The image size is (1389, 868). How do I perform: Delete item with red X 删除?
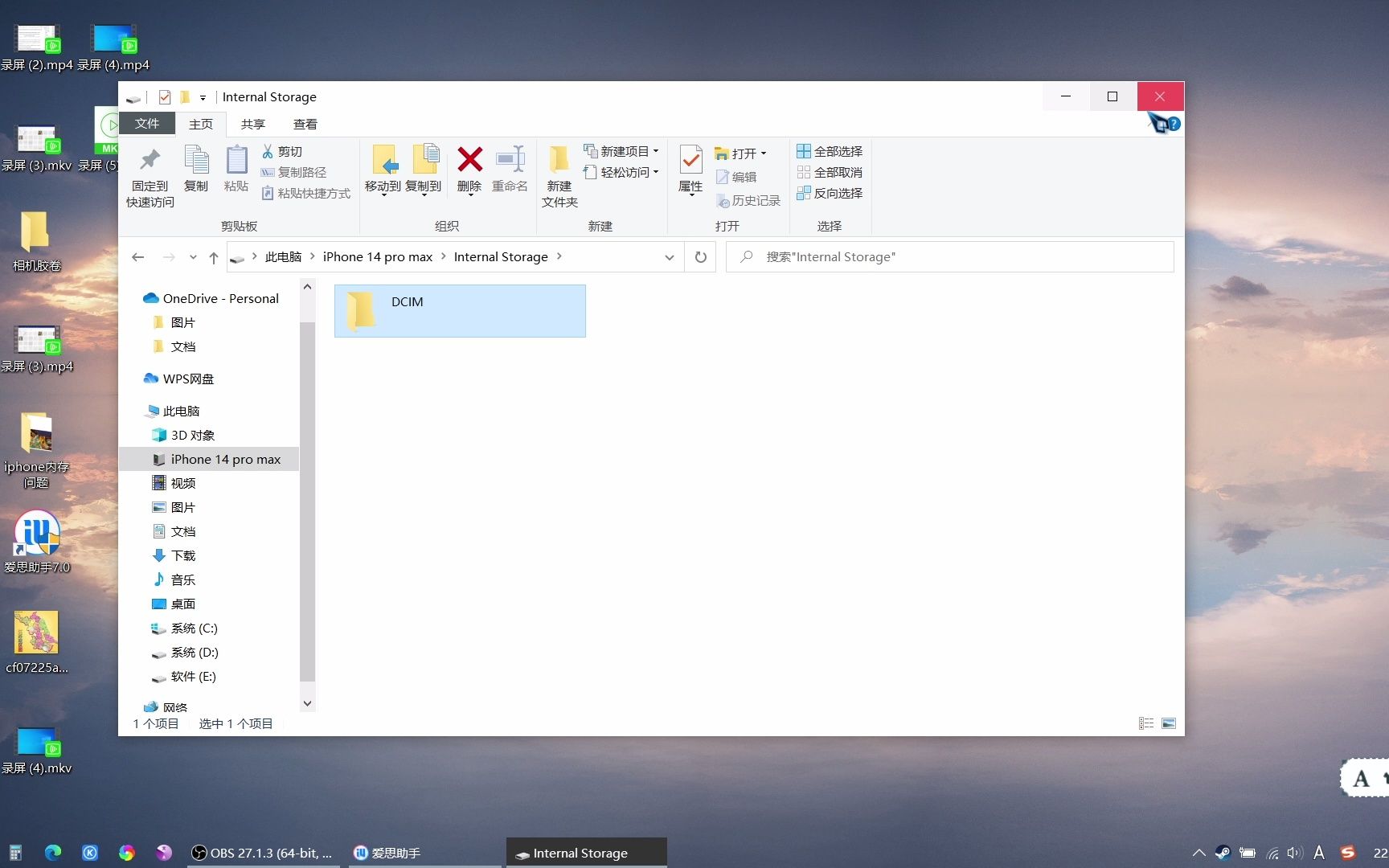coord(469,170)
